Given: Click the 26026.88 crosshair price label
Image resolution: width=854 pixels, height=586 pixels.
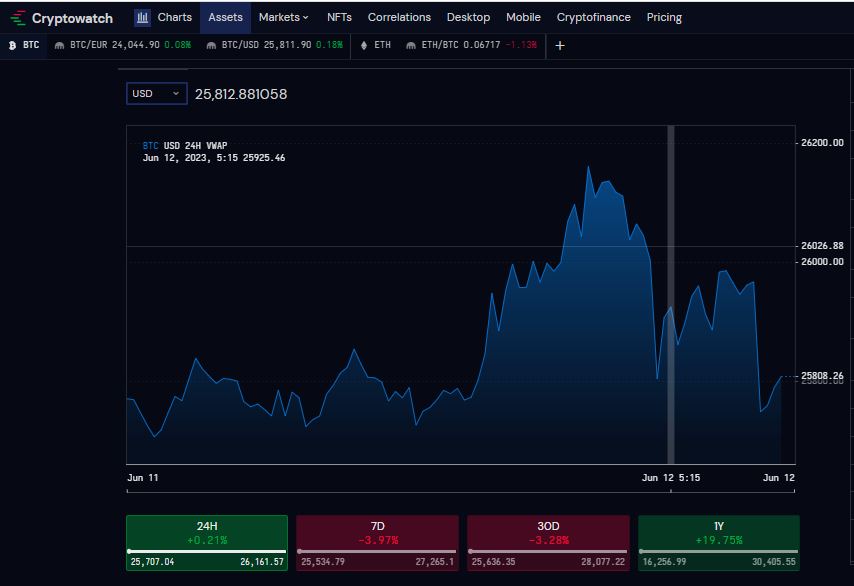Looking at the screenshot, I should click(x=822, y=246).
